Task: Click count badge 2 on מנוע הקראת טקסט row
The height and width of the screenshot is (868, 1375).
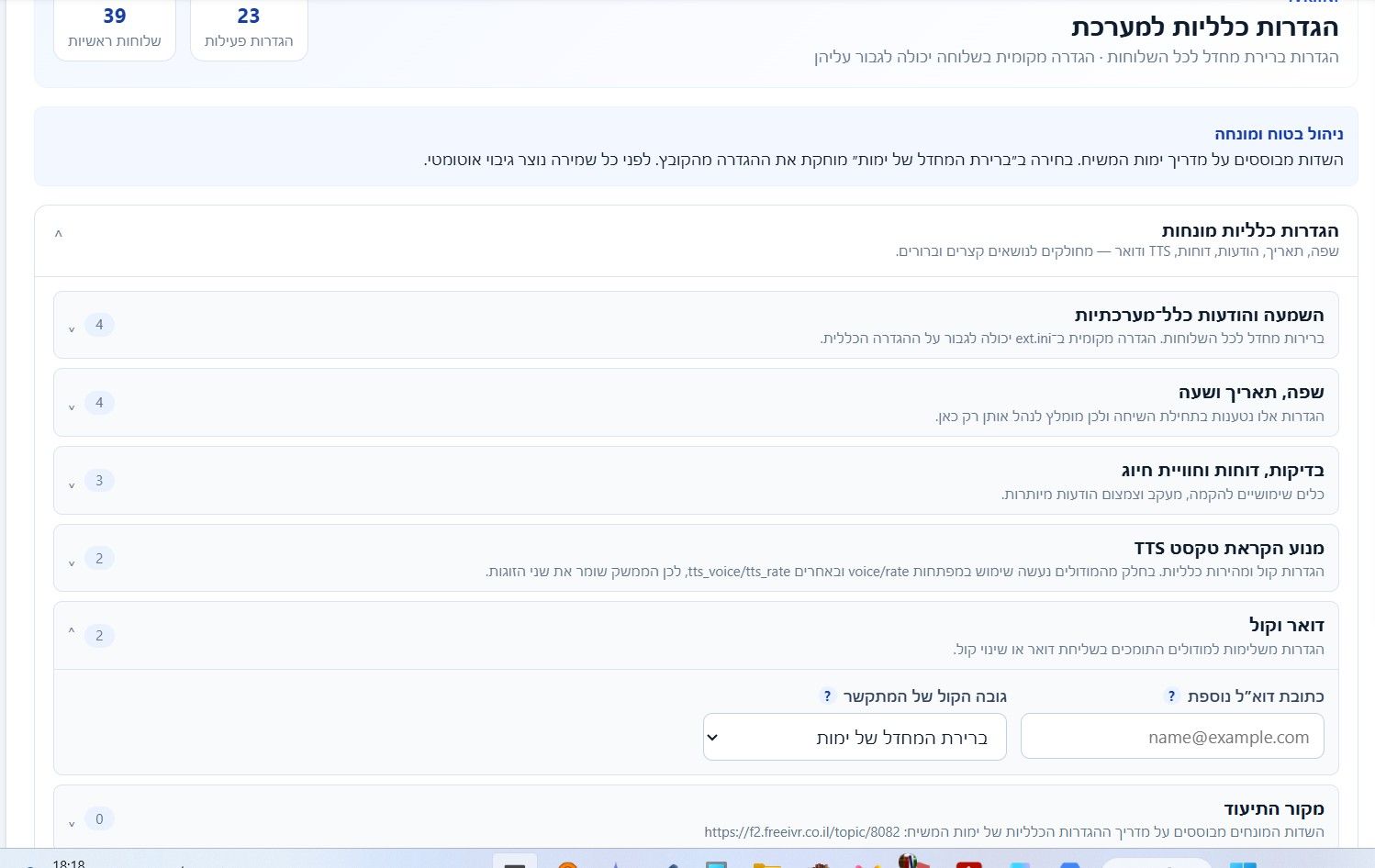Action: [99, 558]
